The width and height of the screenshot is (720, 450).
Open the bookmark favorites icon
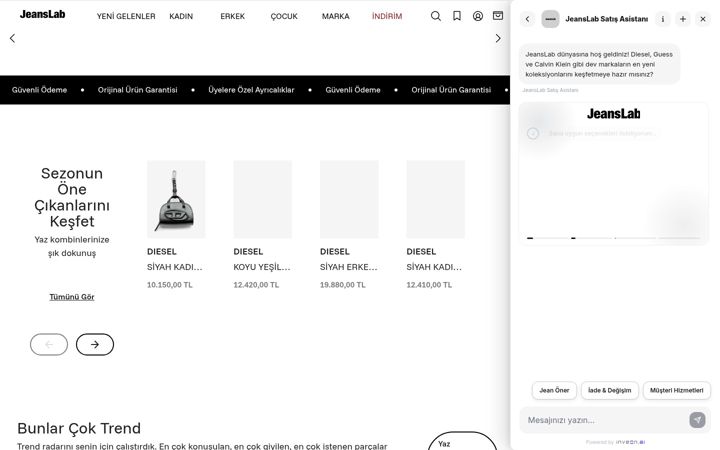pyautogui.click(x=457, y=16)
